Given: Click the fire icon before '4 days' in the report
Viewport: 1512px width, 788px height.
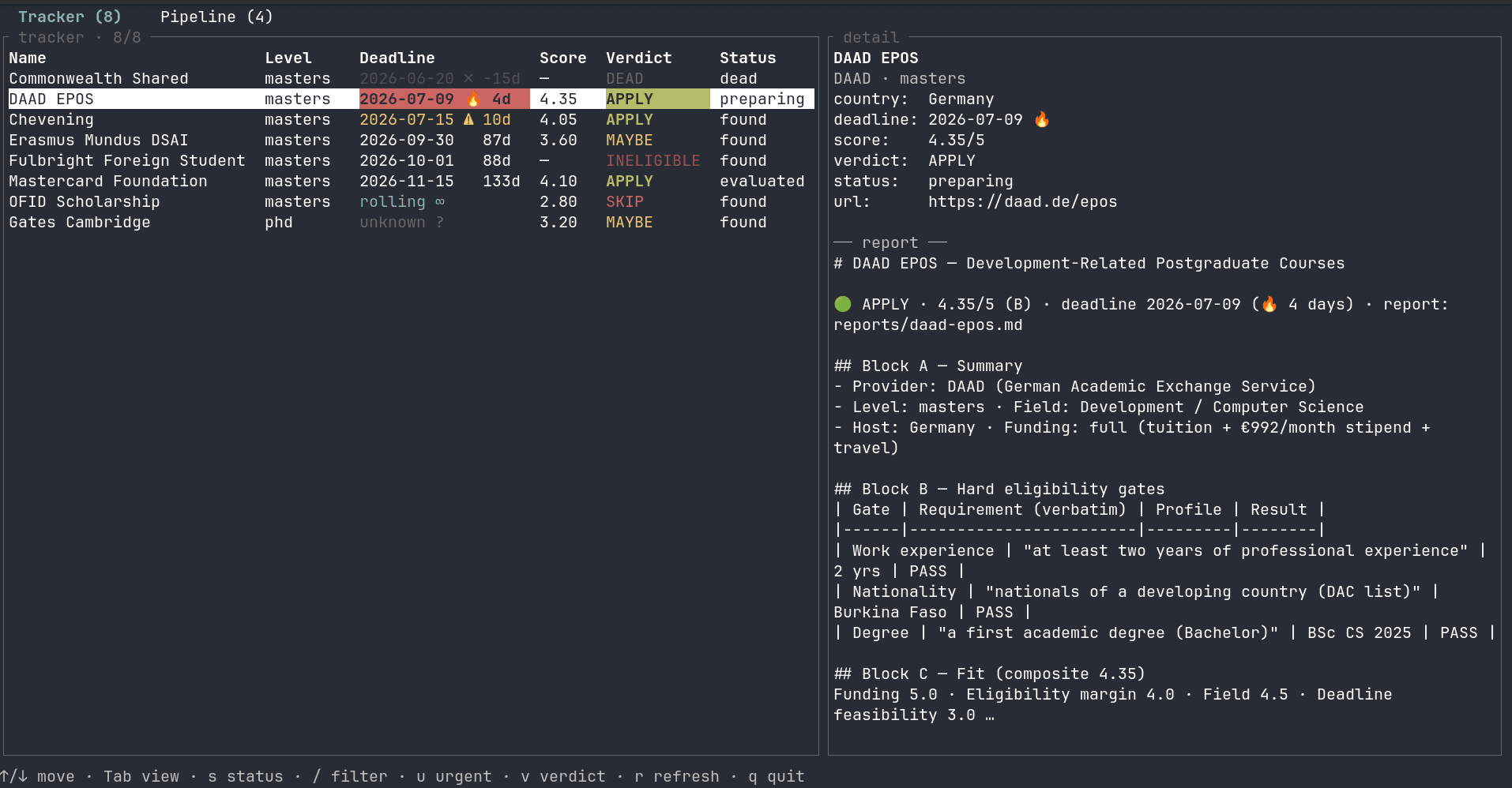Looking at the screenshot, I should [x=1269, y=304].
